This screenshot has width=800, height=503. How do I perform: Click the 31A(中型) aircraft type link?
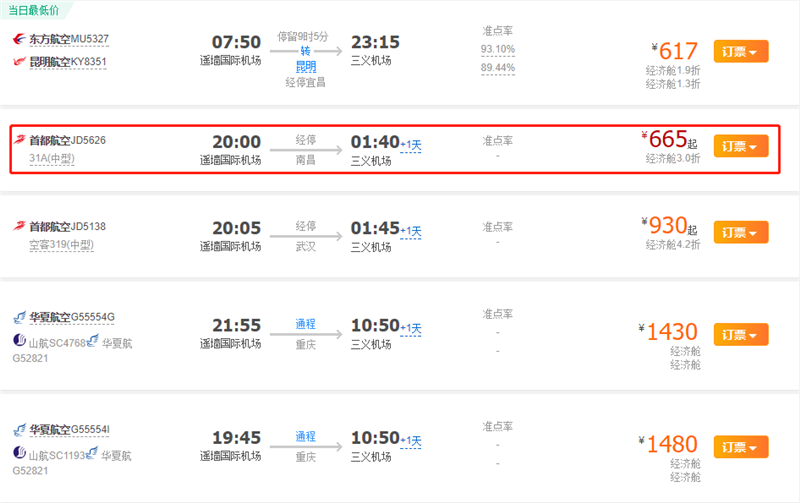53,159
